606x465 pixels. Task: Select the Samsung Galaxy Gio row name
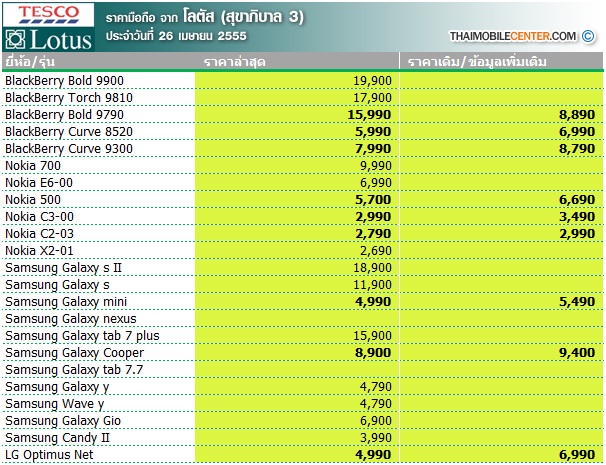(x=63, y=421)
